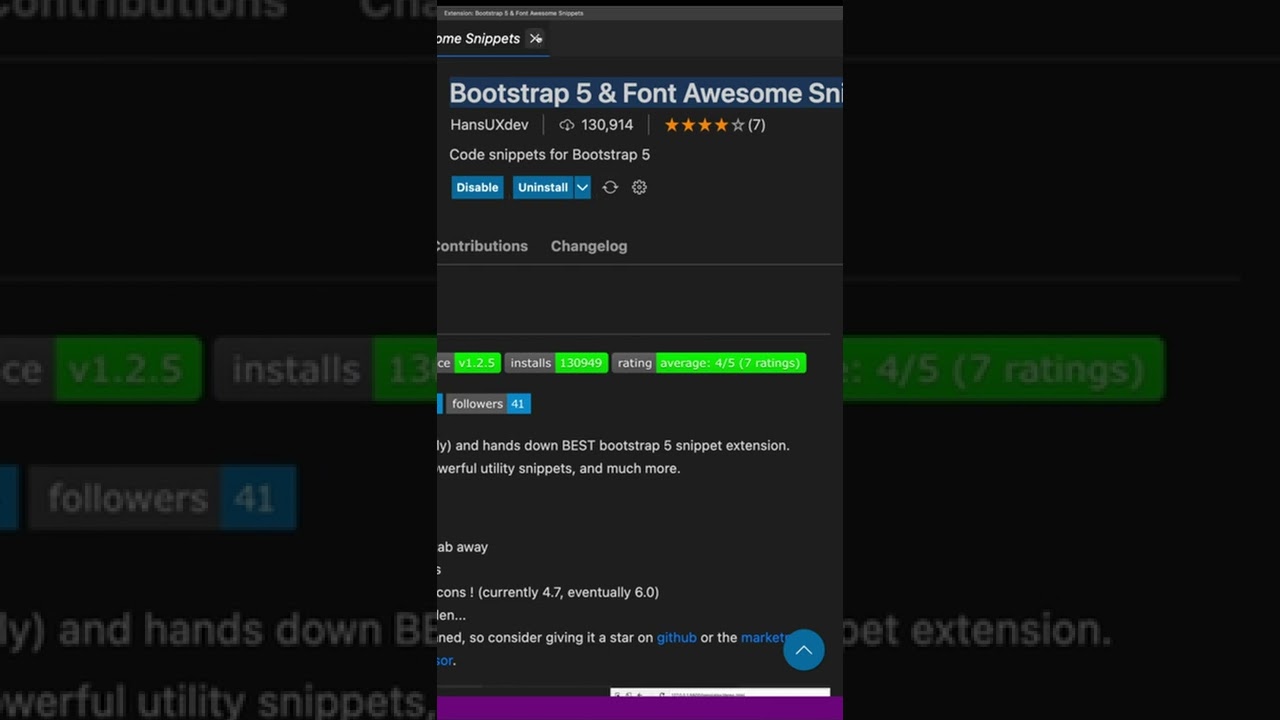Click the installs 130949 badge
1280x720 pixels.
pyautogui.click(x=556, y=363)
